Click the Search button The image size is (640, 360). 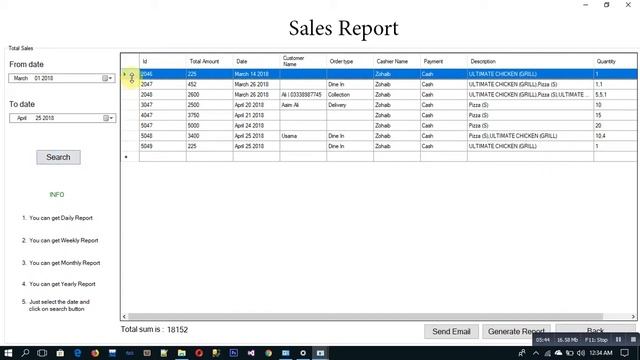point(58,157)
